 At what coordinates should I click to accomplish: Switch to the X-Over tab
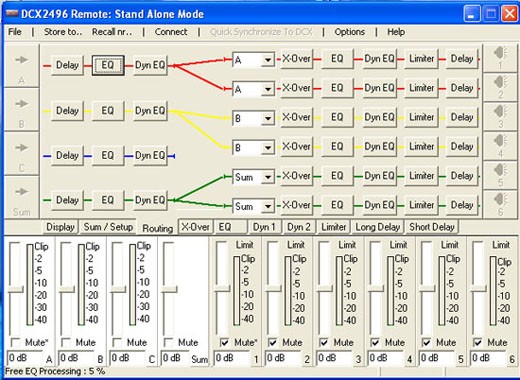[x=195, y=227]
